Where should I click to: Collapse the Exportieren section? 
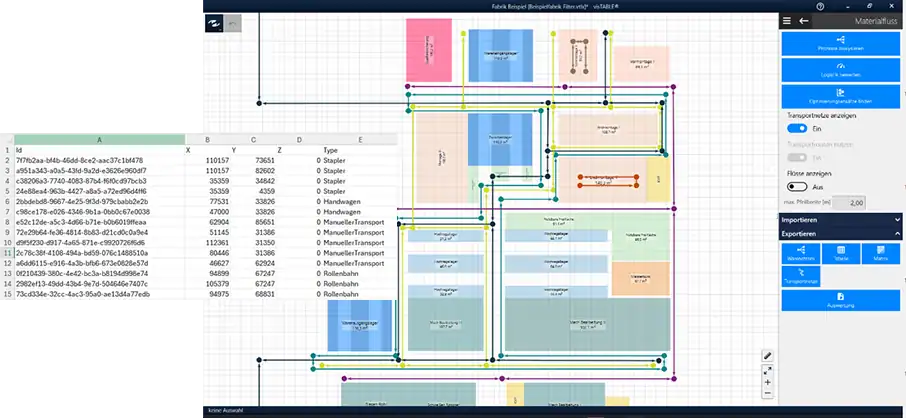(x=841, y=234)
